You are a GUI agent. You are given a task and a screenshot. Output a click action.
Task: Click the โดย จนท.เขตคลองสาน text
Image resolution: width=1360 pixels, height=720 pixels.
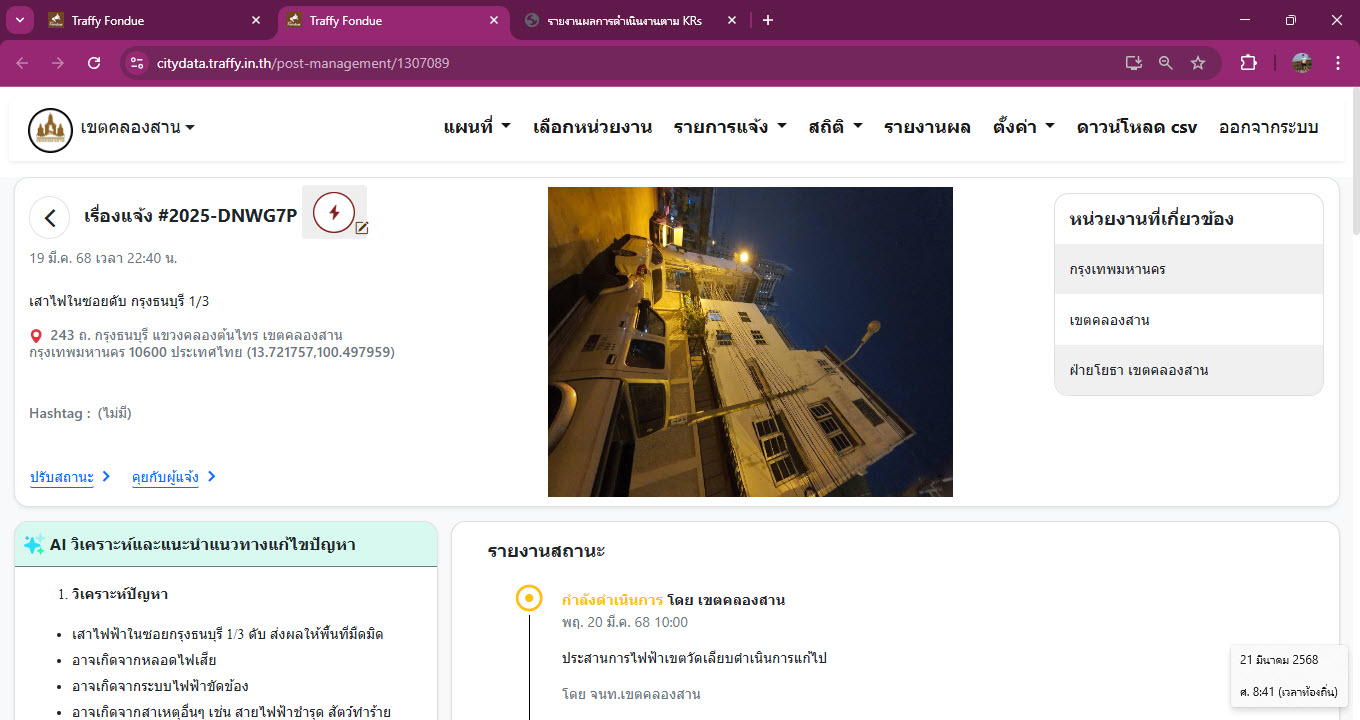click(631, 694)
